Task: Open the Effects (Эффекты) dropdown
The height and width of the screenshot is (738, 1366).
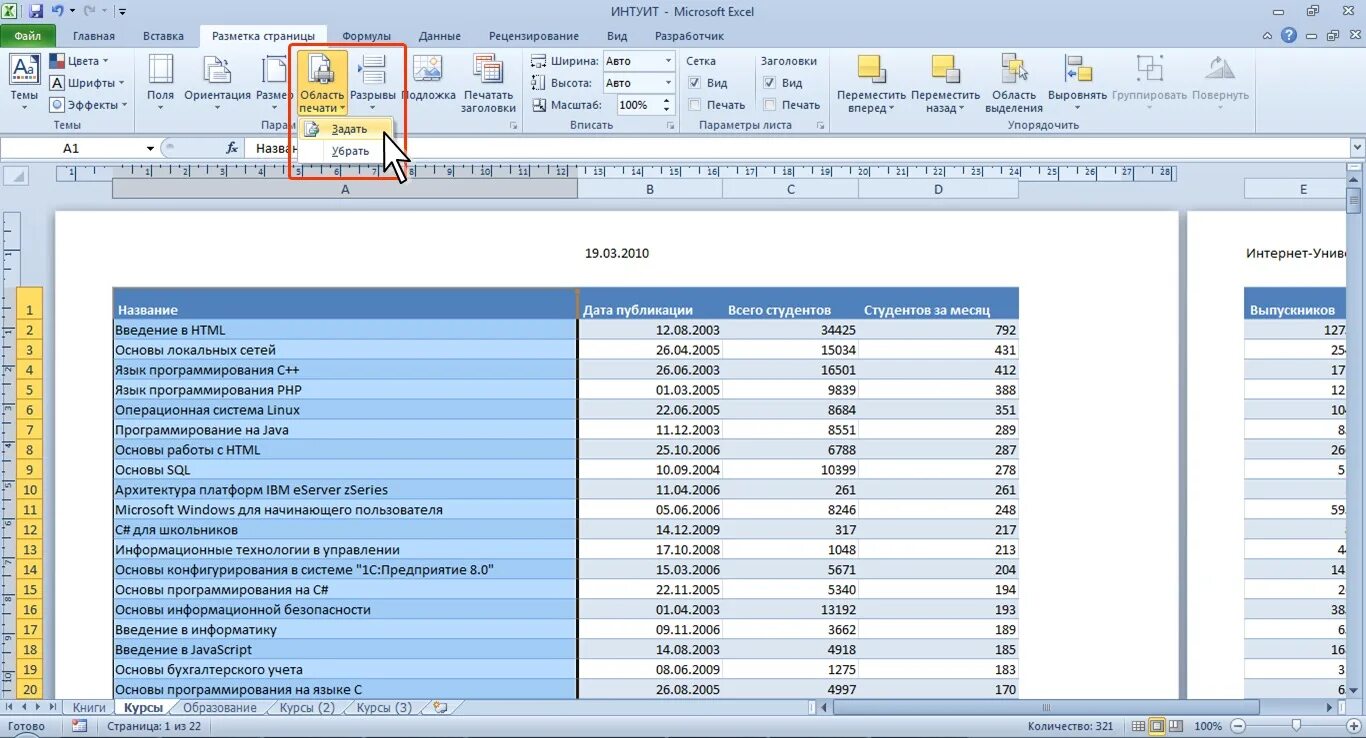Action: pos(89,105)
